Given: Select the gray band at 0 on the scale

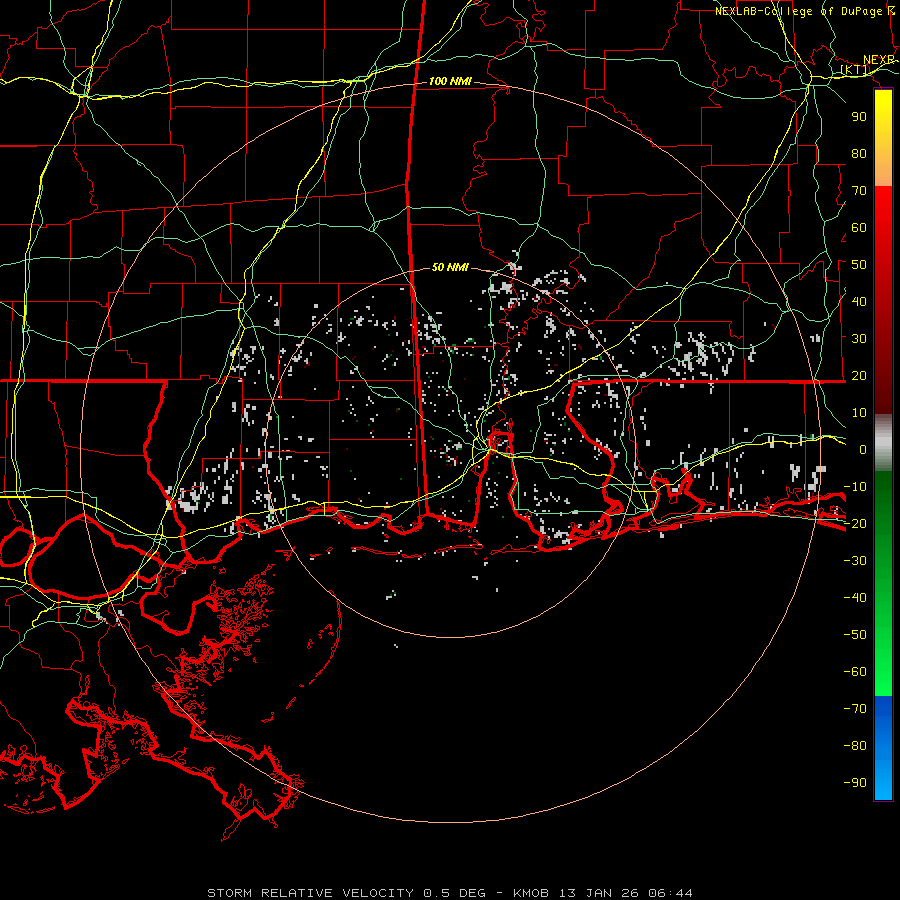Looking at the screenshot, I should pyautogui.click(x=883, y=443).
